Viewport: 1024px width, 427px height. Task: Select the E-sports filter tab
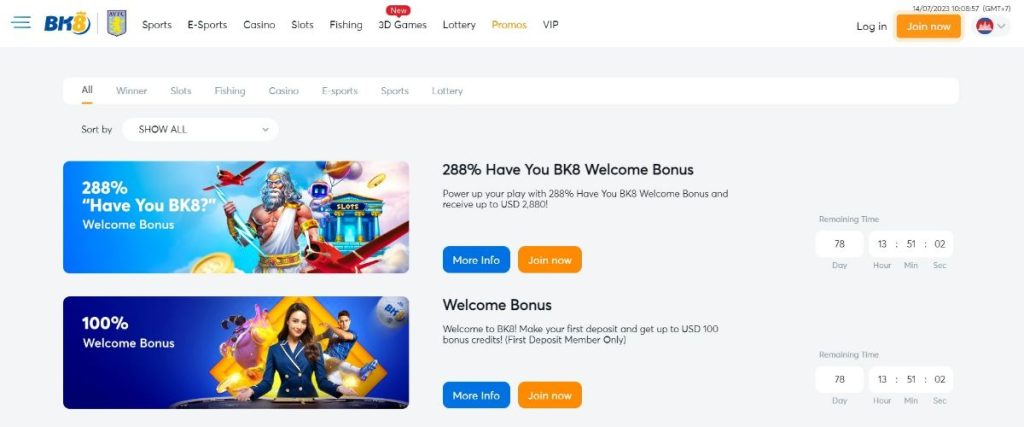click(x=340, y=91)
